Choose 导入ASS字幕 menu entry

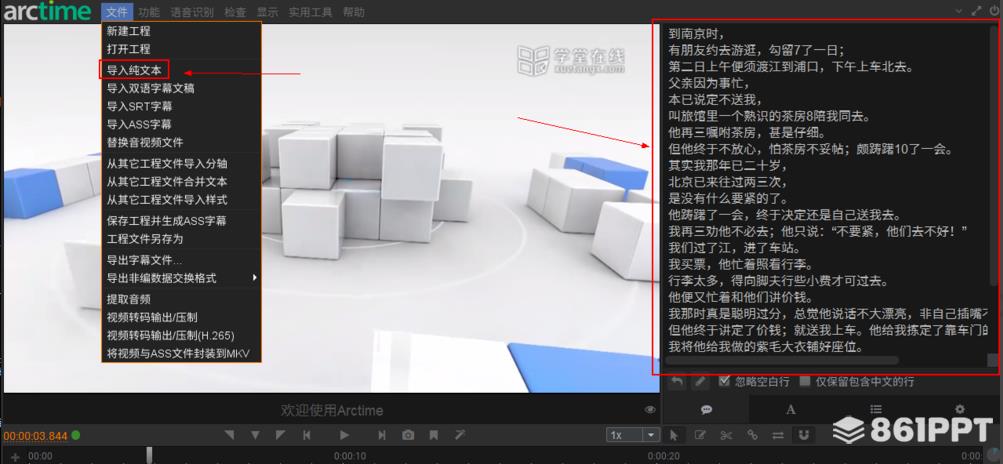pyautogui.click(x=181, y=124)
